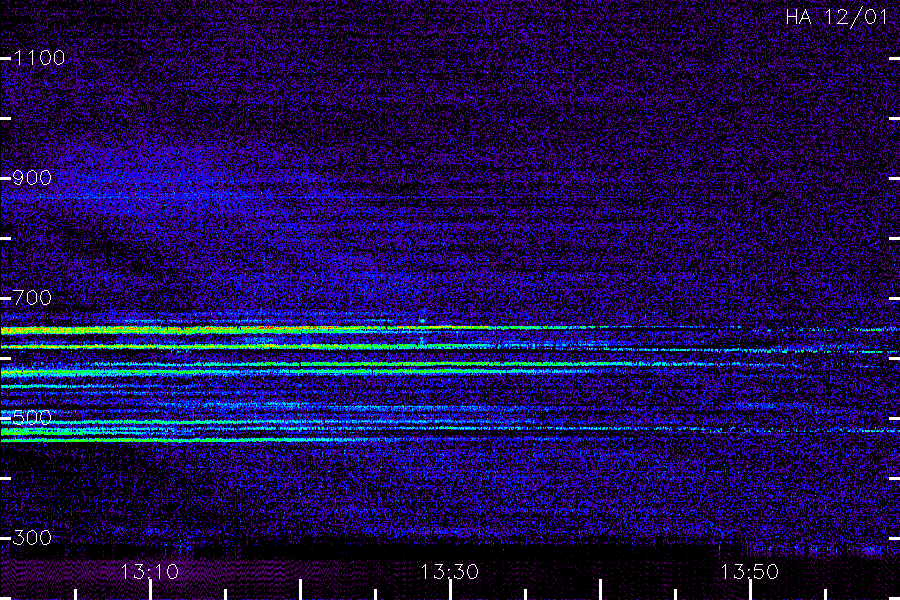Click the HA 12/01 station date label
This screenshot has height=600, width=900.
[x=836, y=17]
